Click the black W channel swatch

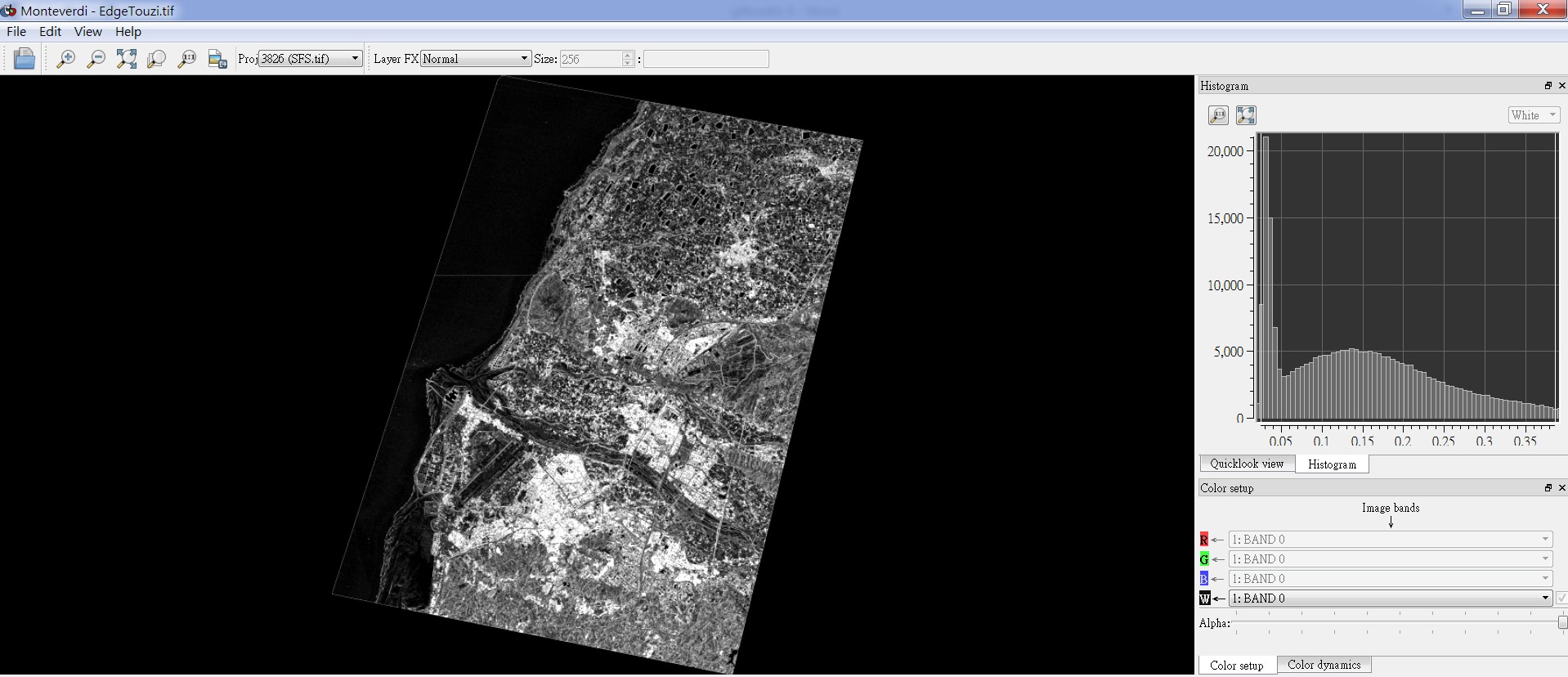point(1204,599)
